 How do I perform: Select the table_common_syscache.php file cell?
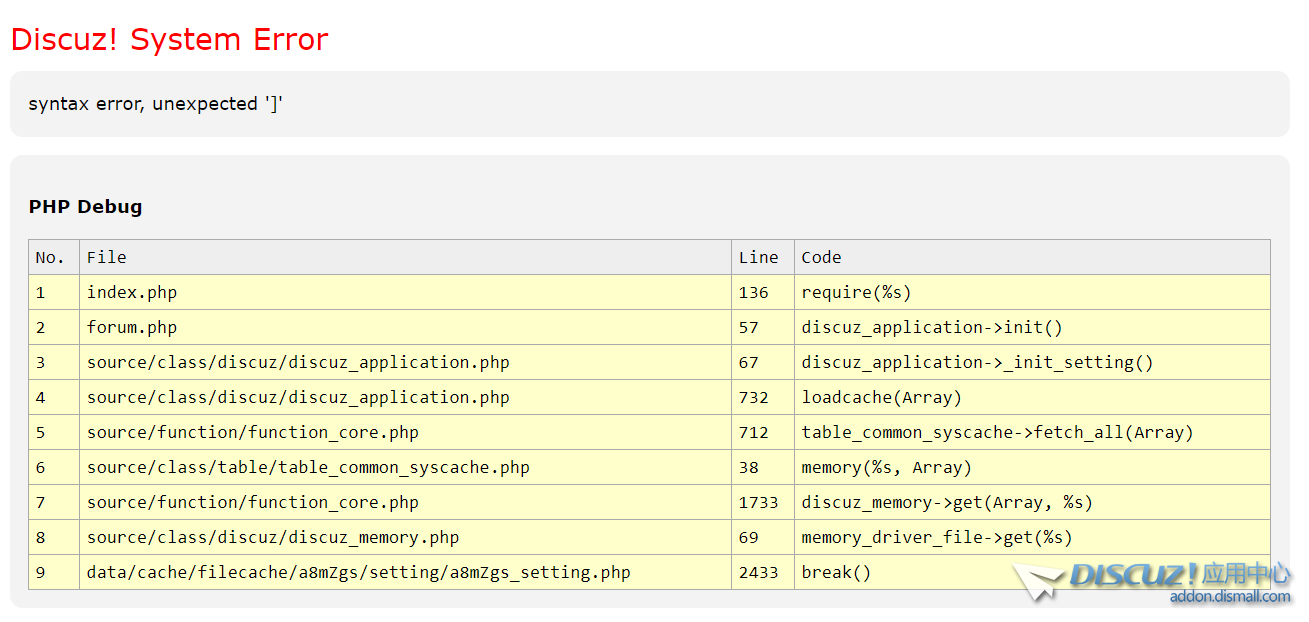[405, 467]
